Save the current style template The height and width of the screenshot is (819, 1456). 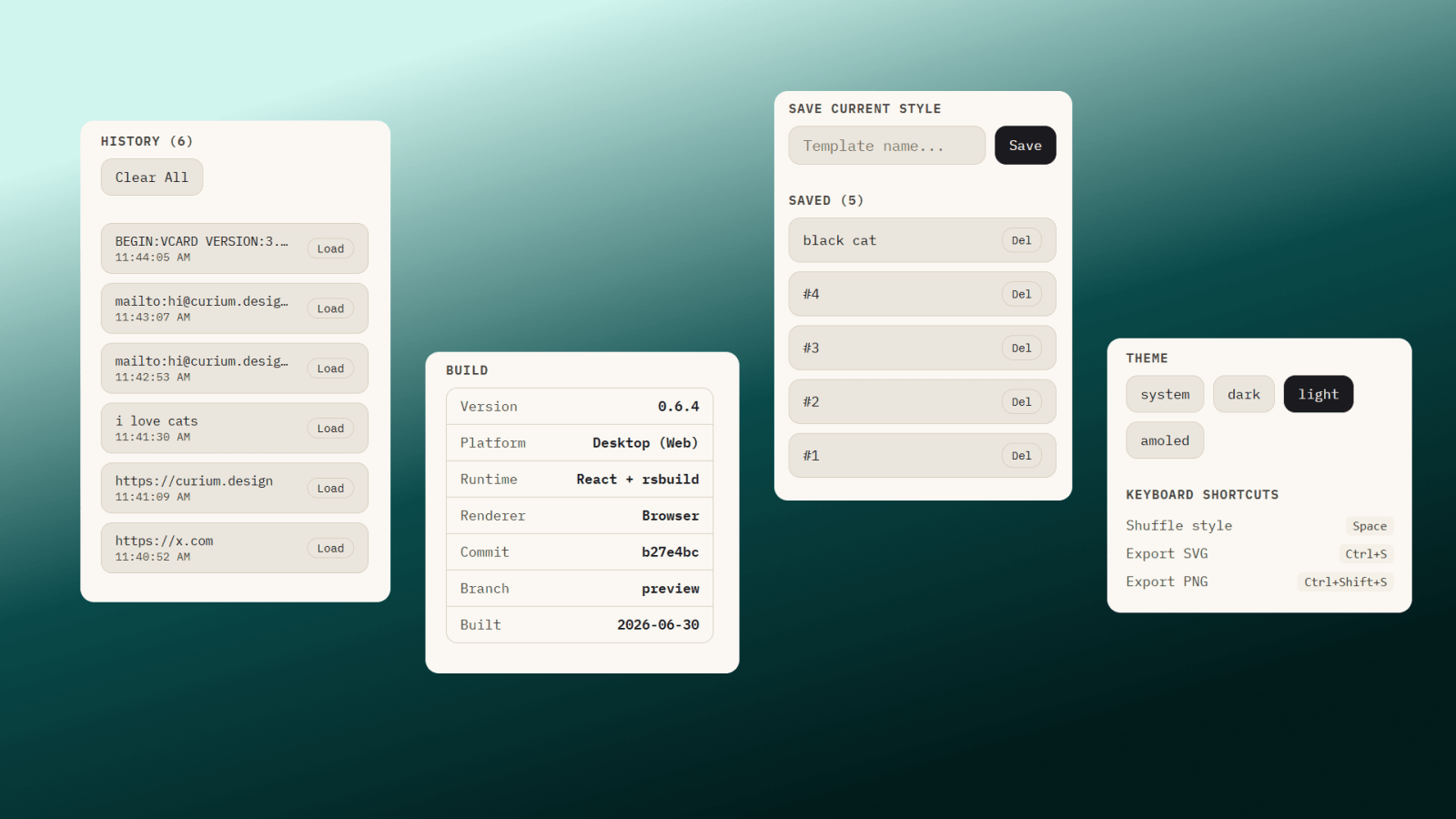pos(1026,146)
